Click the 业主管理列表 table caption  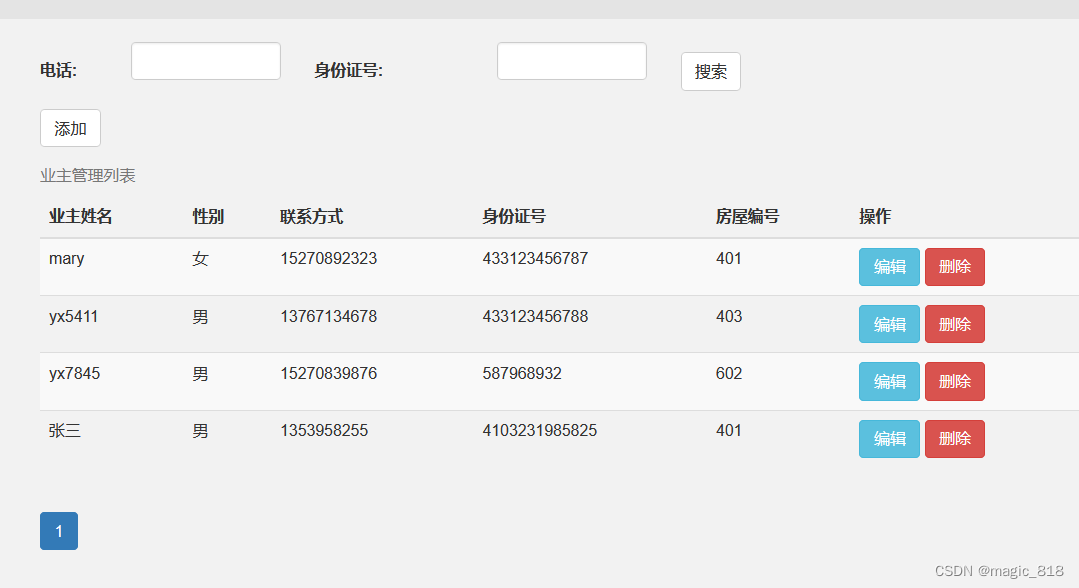coord(87,176)
